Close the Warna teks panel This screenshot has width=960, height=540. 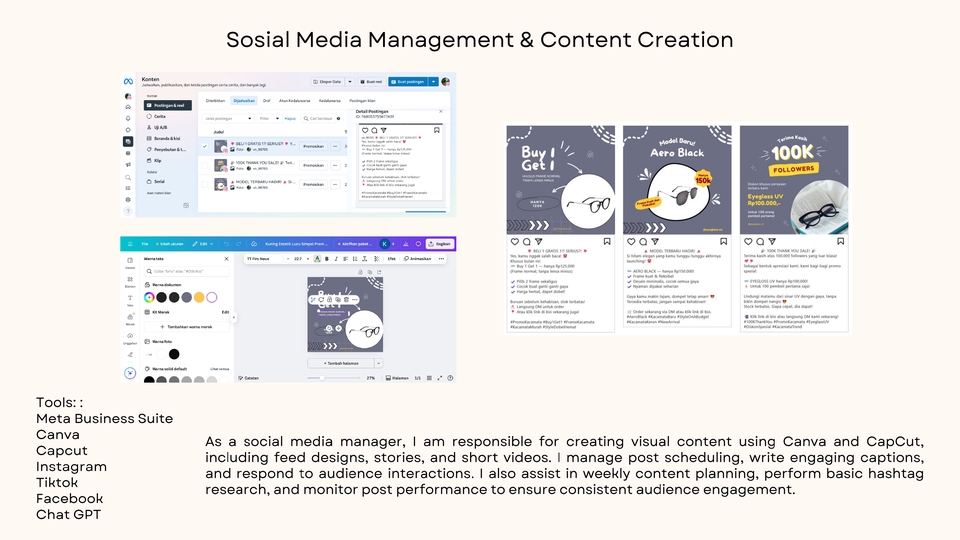[226, 259]
